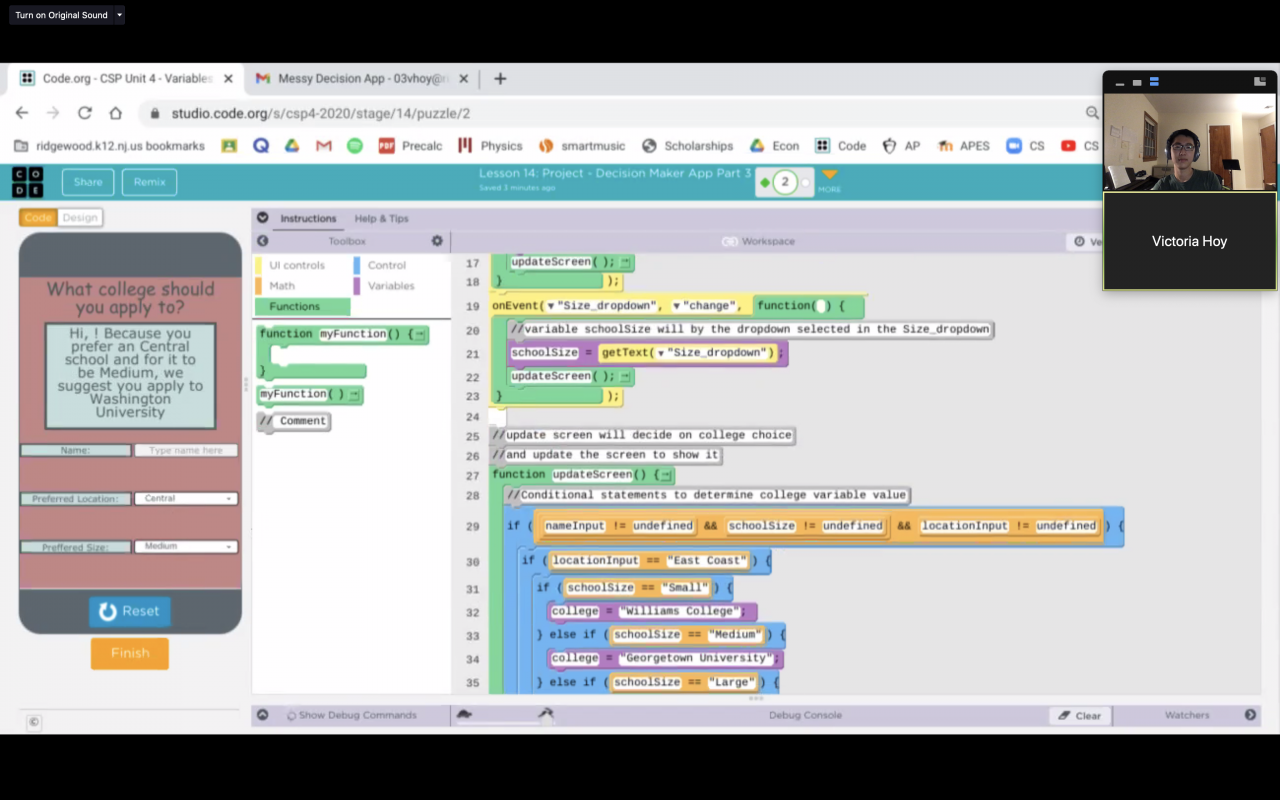Open the Physics bookmark
The height and width of the screenshot is (800, 1280).
point(490,146)
